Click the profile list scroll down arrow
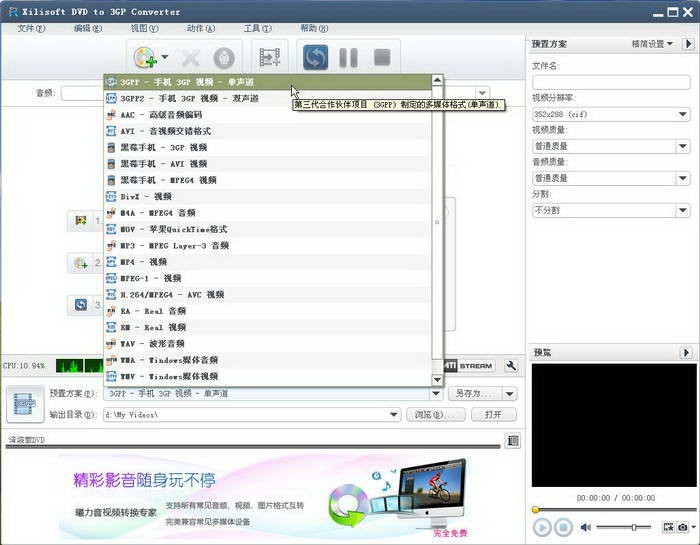The height and width of the screenshot is (545, 700). click(438, 380)
